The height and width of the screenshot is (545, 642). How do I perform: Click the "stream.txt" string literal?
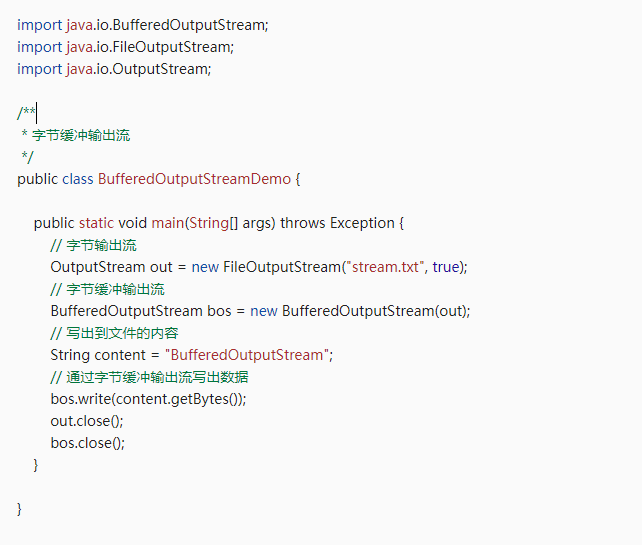[x=385, y=267]
